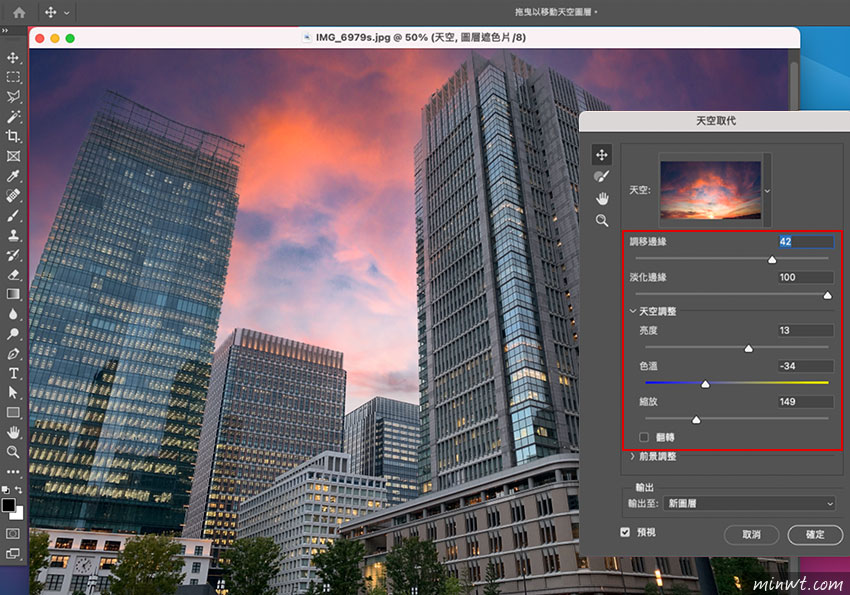This screenshot has height=595, width=850.
Task: Click the 調移邊緣 slider handle
Action: [772, 260]
